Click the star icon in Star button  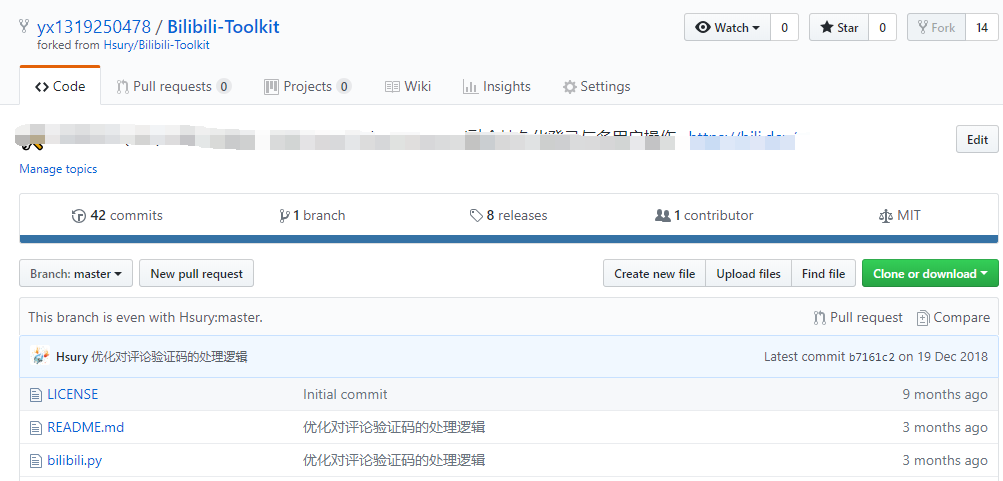point(826,28)
